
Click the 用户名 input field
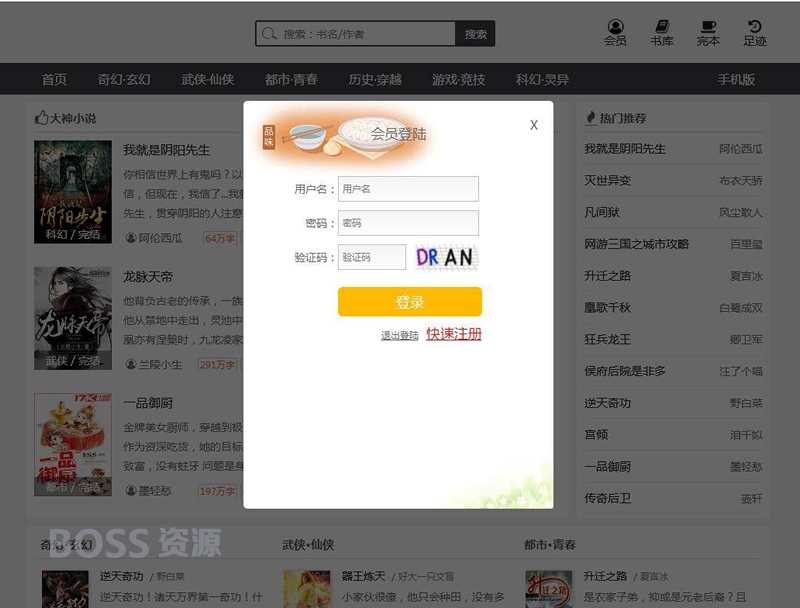pos(408,189)
